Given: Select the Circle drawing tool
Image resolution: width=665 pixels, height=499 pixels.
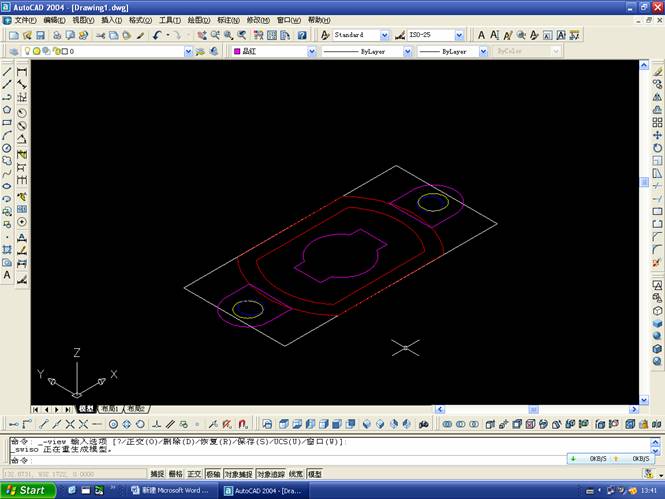Looking at the screenshot, I should (7, 148).
